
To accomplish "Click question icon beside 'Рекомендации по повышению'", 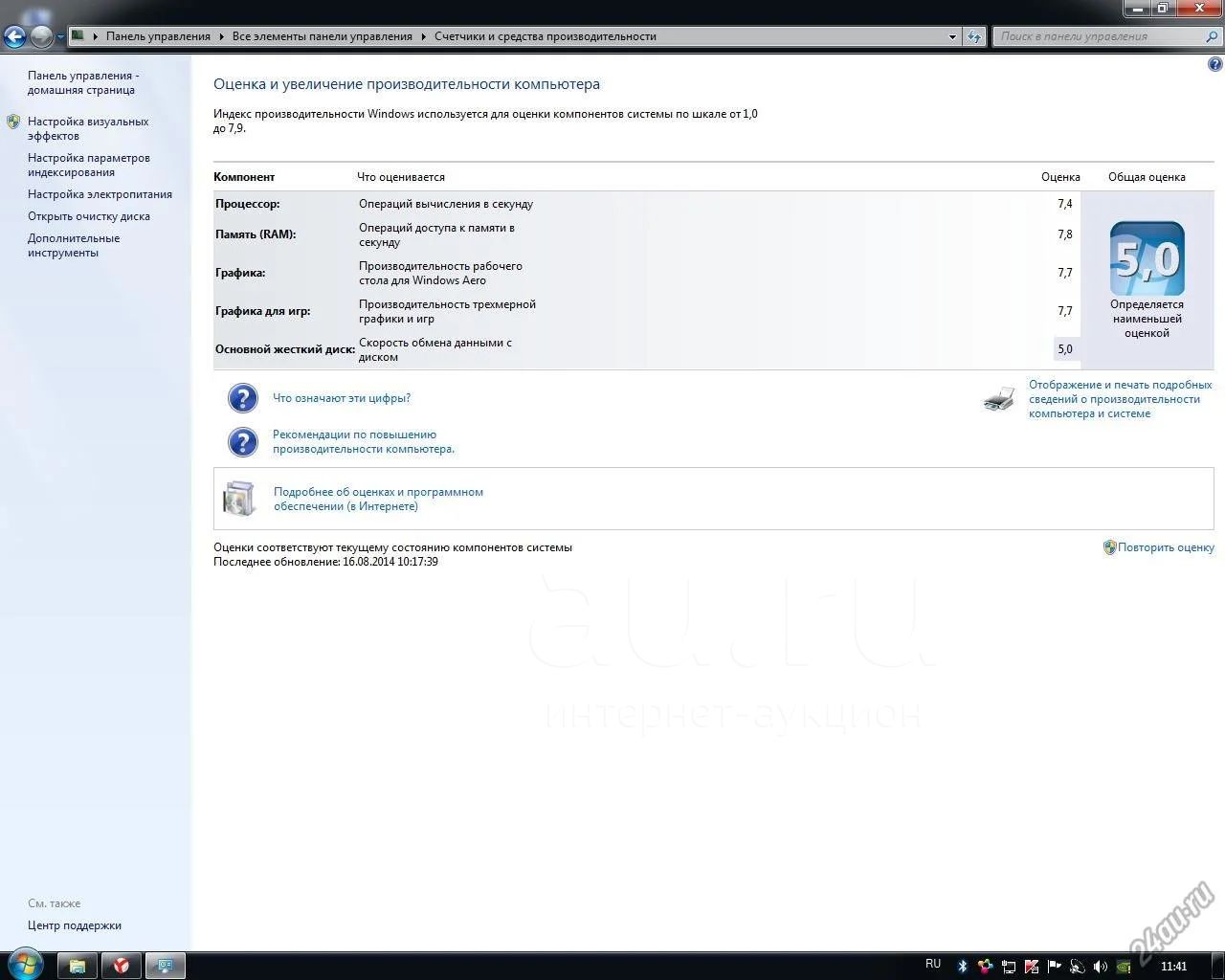I will click(x=243, y=442).
